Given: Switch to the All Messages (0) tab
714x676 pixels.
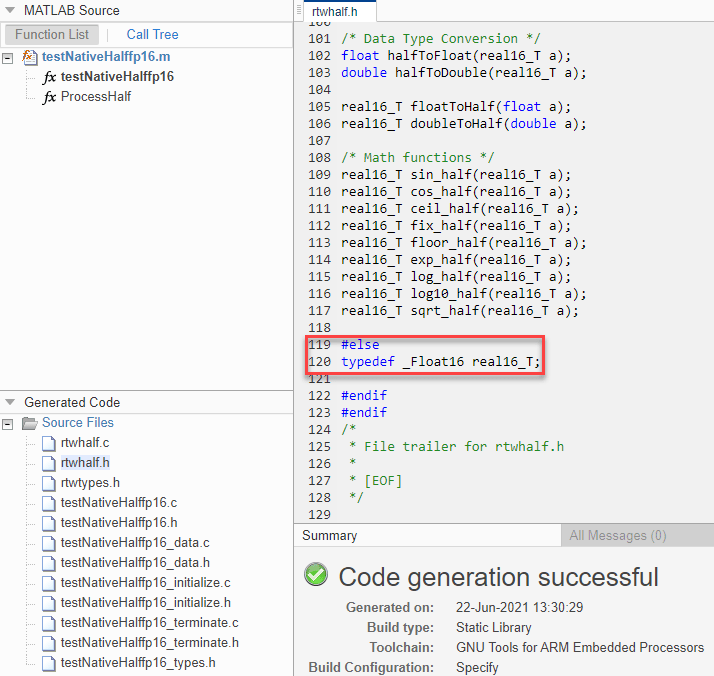Looking at the screenshot, I should (618, 535).
